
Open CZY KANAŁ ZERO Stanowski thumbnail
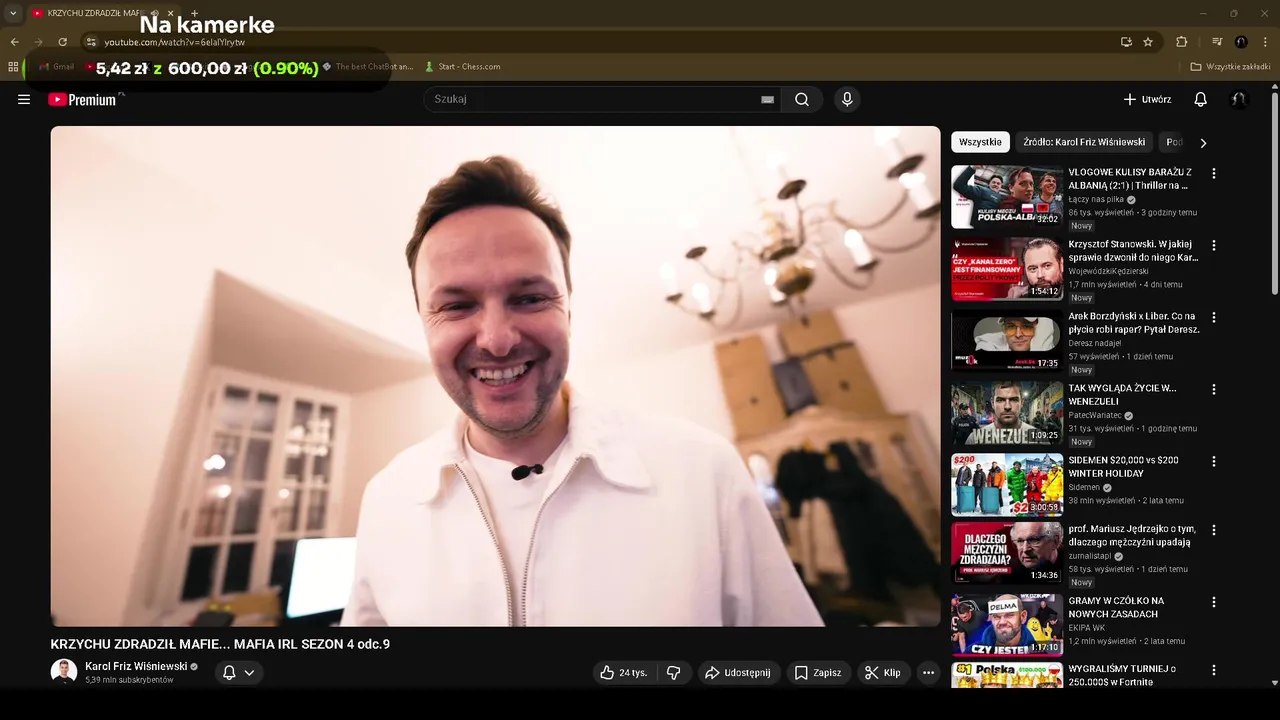click(1006, 269)
